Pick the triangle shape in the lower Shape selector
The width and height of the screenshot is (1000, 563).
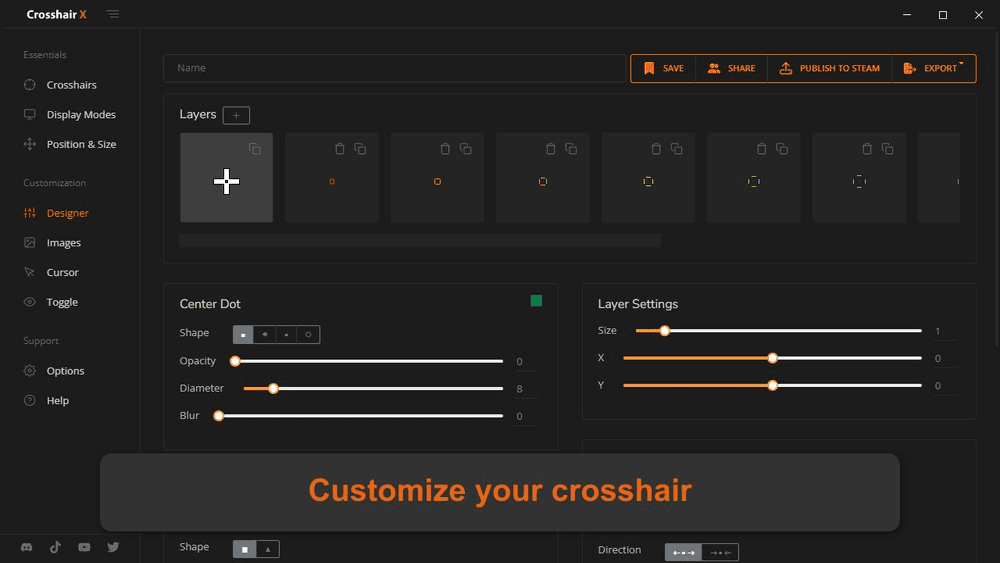267,549
